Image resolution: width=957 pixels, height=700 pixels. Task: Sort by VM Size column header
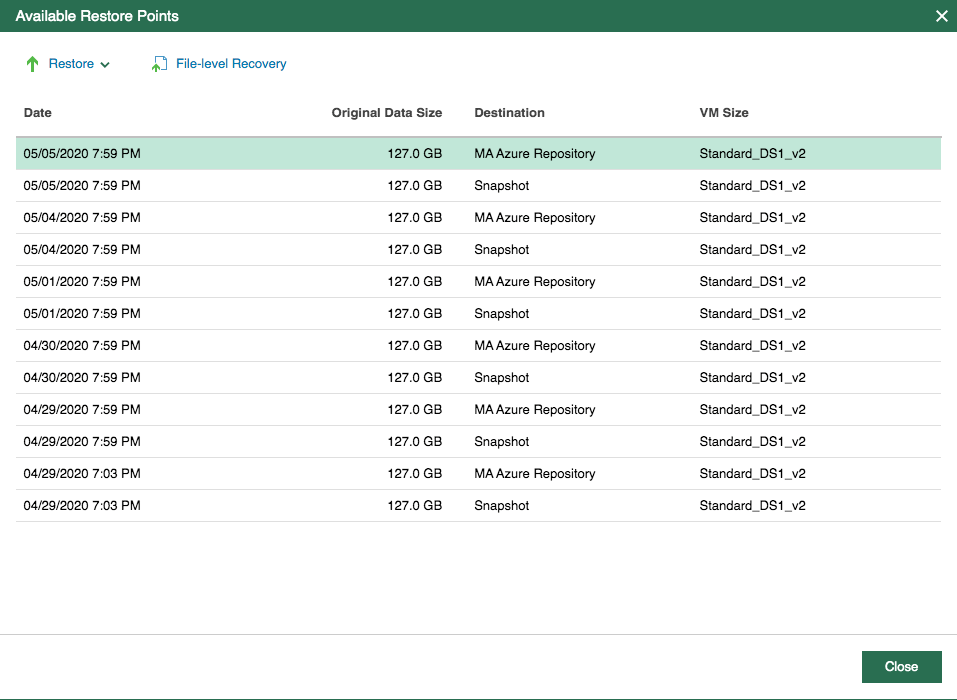724,113
